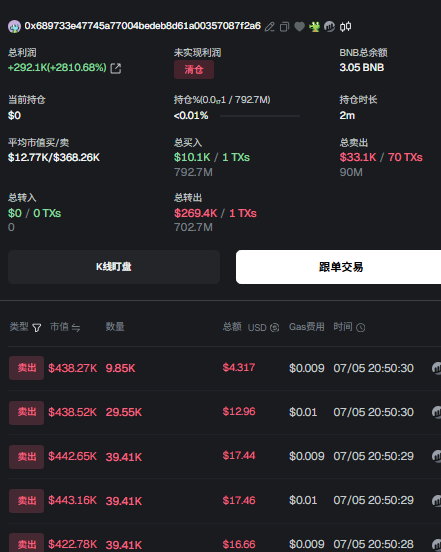The height and width of the screenshot is (552, 441).
Task: Select the wallet address 0x689733e4...f2a6 text
Action: pos(143,26)
